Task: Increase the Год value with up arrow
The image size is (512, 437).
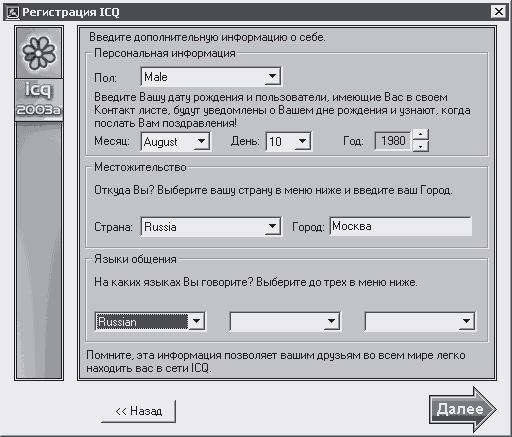Action: 420,135
